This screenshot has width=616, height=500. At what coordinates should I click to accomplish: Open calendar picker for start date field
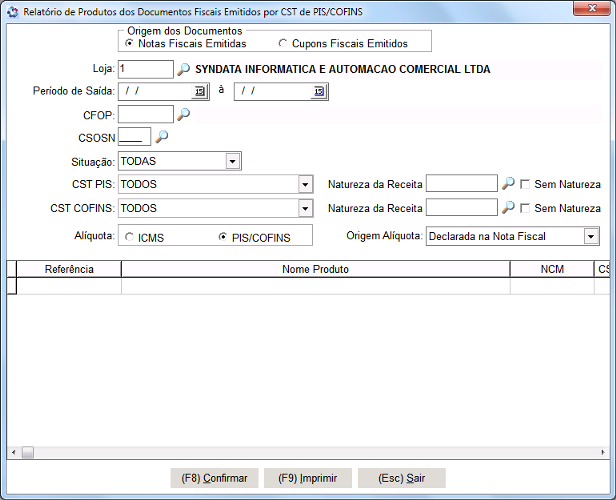[200, 92]
